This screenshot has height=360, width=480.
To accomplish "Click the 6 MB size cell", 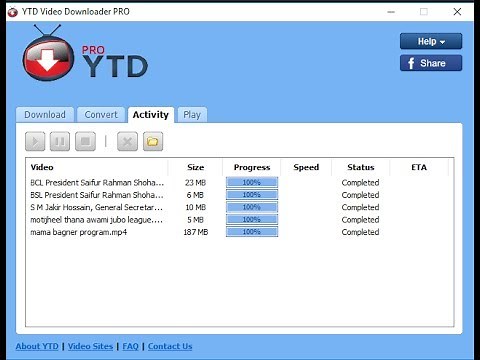I will (195, 195).
